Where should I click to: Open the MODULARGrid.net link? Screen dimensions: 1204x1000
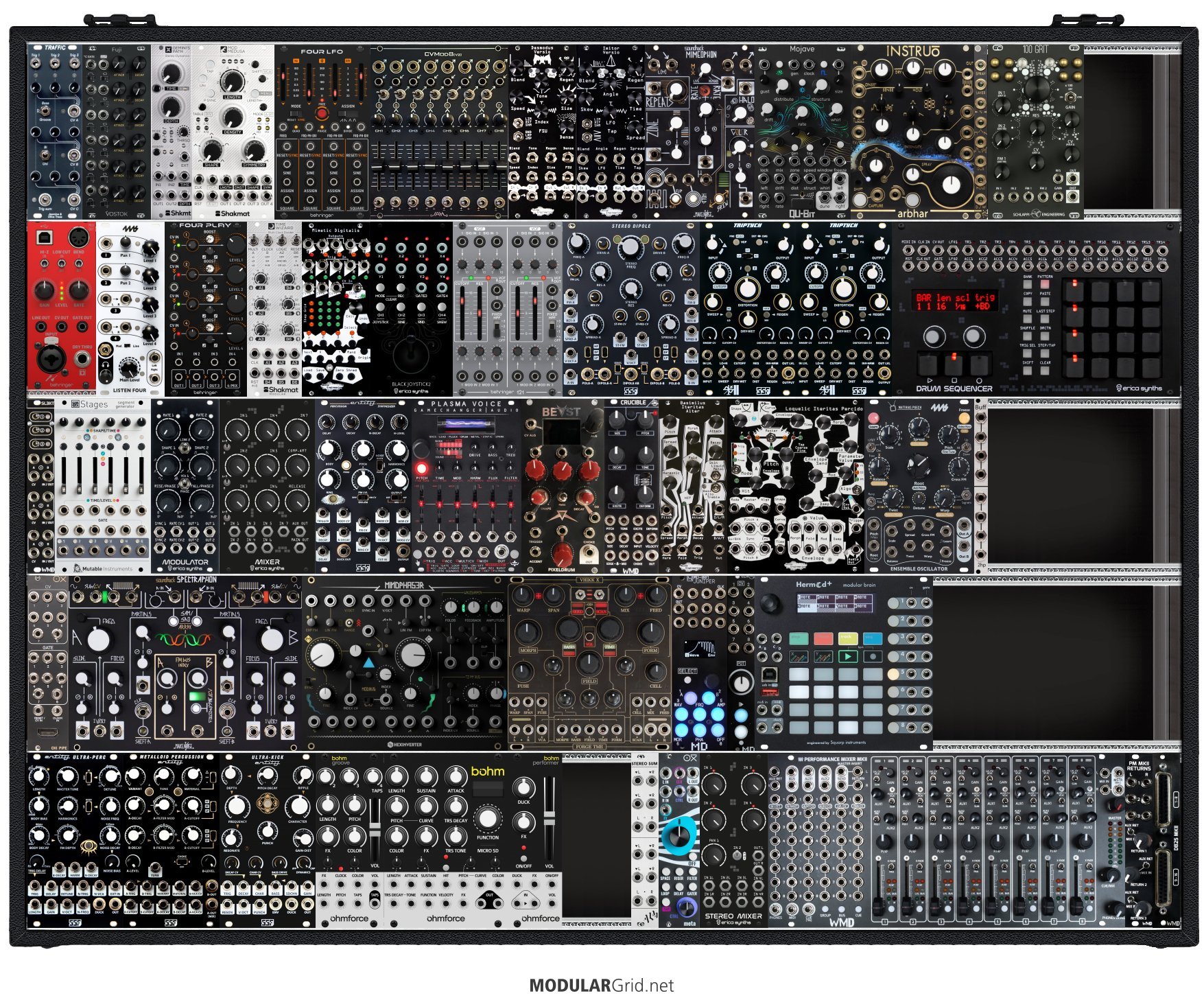coord(601,986)
